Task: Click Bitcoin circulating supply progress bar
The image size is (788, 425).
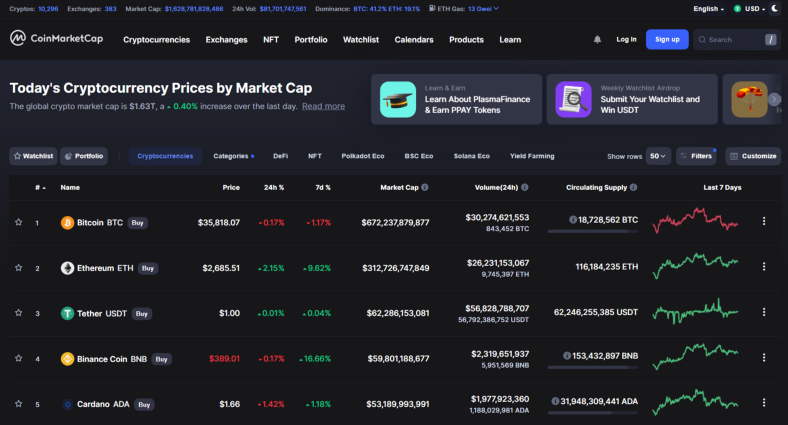Action: (593, 232)
